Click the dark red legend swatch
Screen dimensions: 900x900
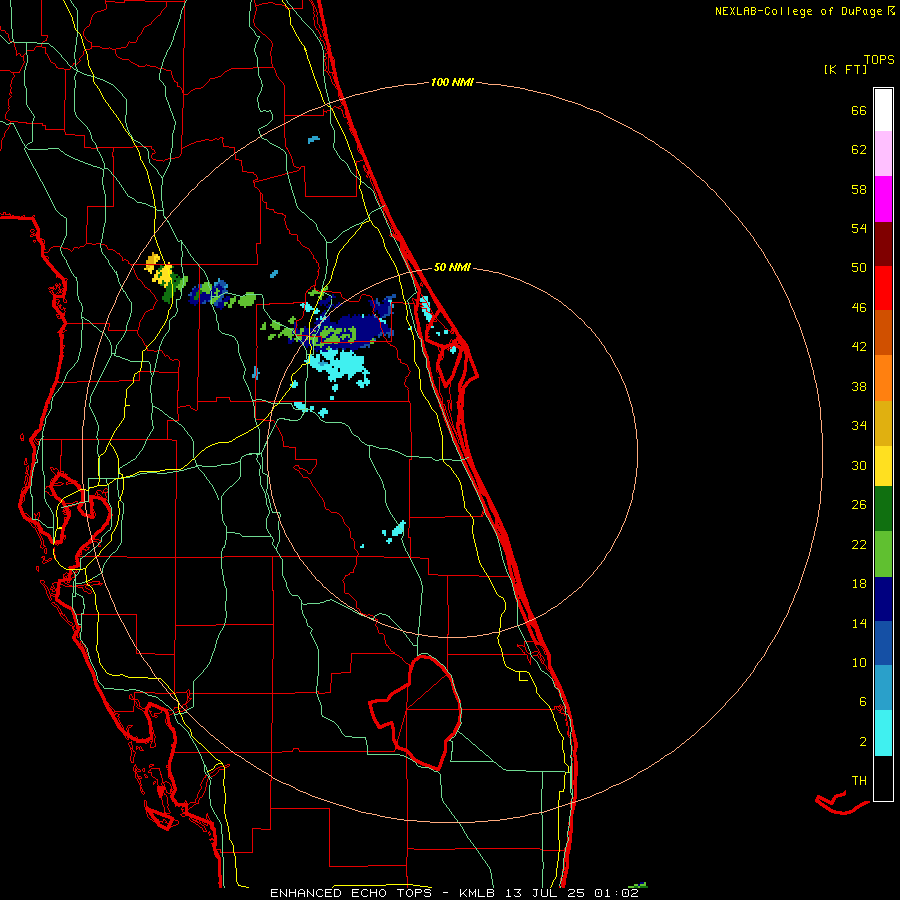[883, 244]
